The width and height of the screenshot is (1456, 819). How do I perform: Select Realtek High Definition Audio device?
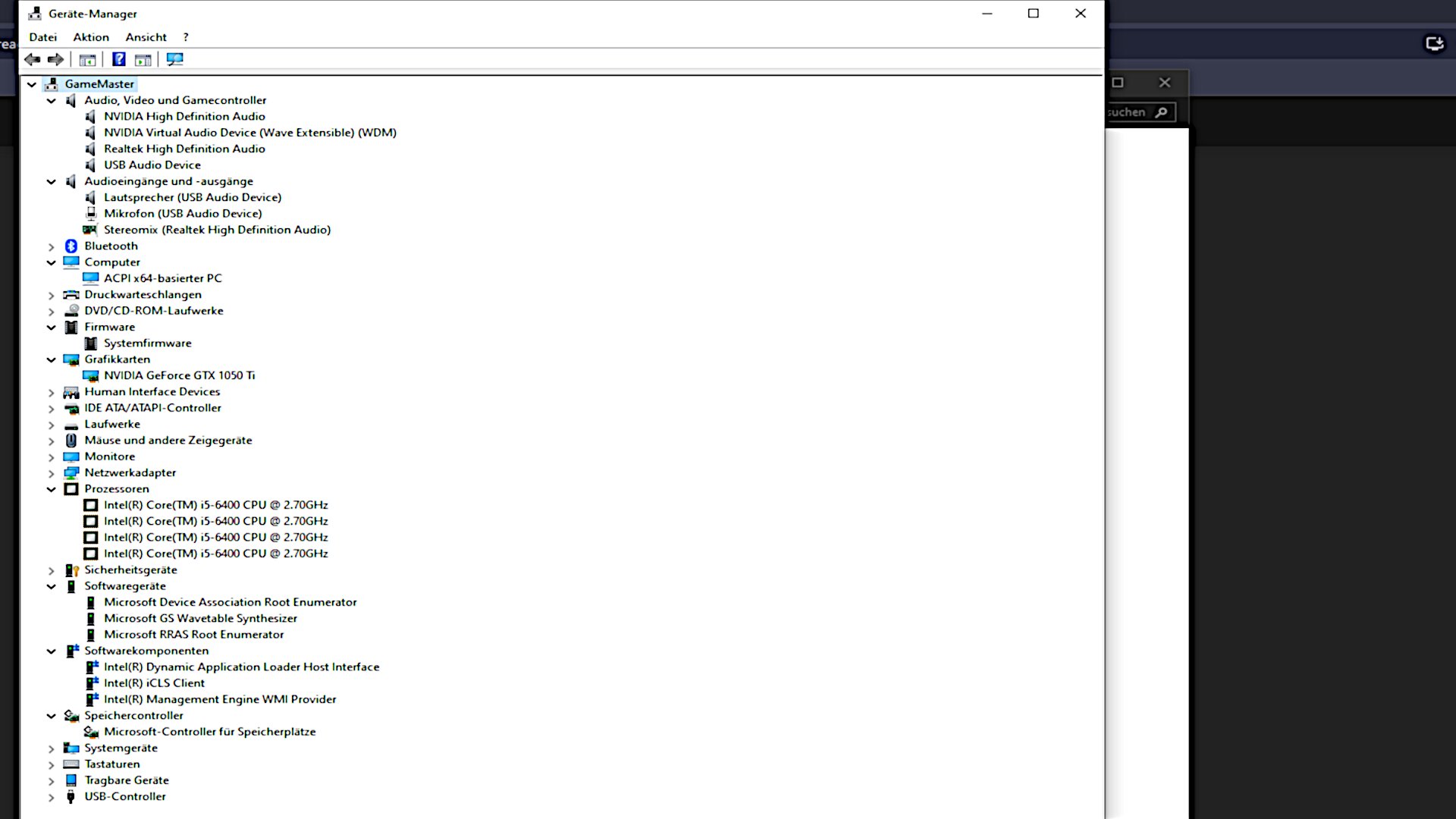click(x=184, y=149)
